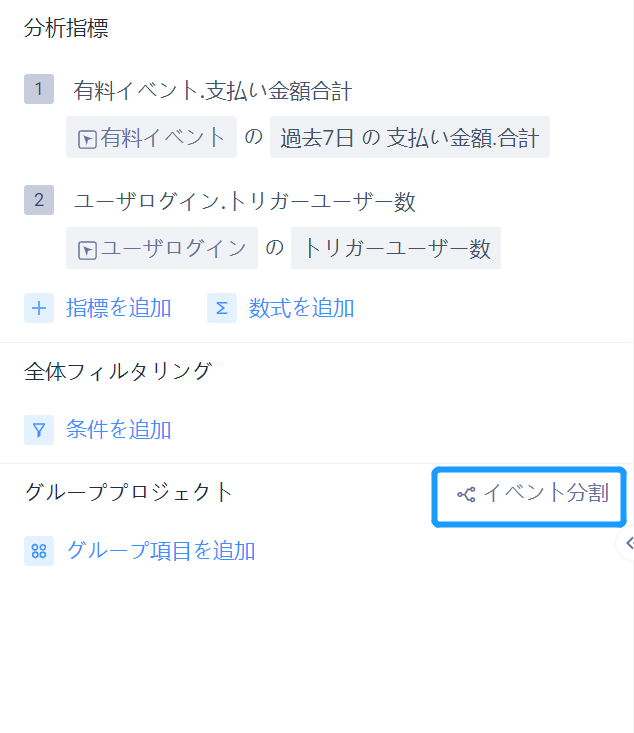Viewport: 634px width, 733px height.
Task: Click the group grid icon
Action: pos(39,551)
